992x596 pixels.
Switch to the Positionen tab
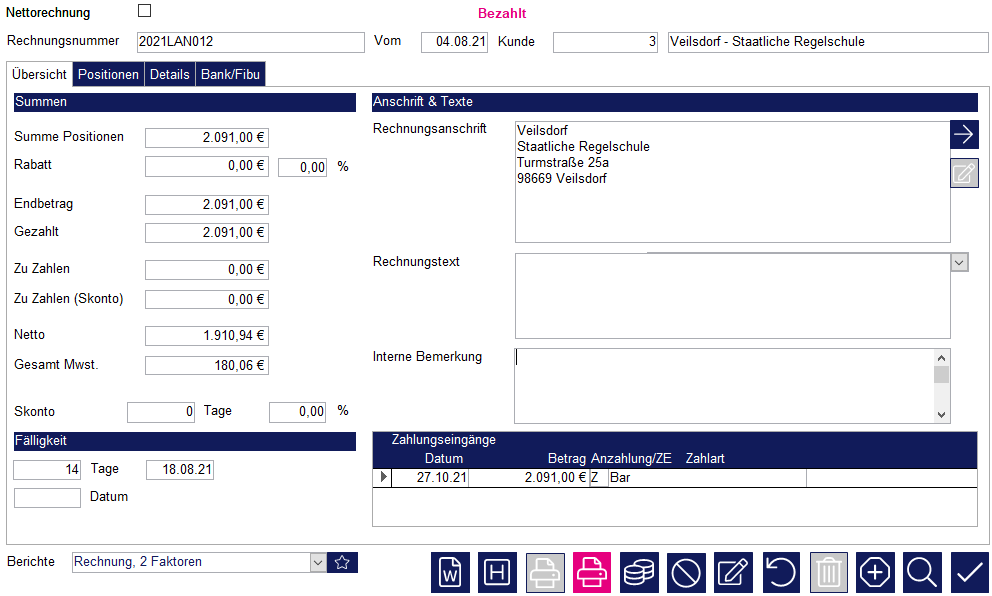coord(108,75)
